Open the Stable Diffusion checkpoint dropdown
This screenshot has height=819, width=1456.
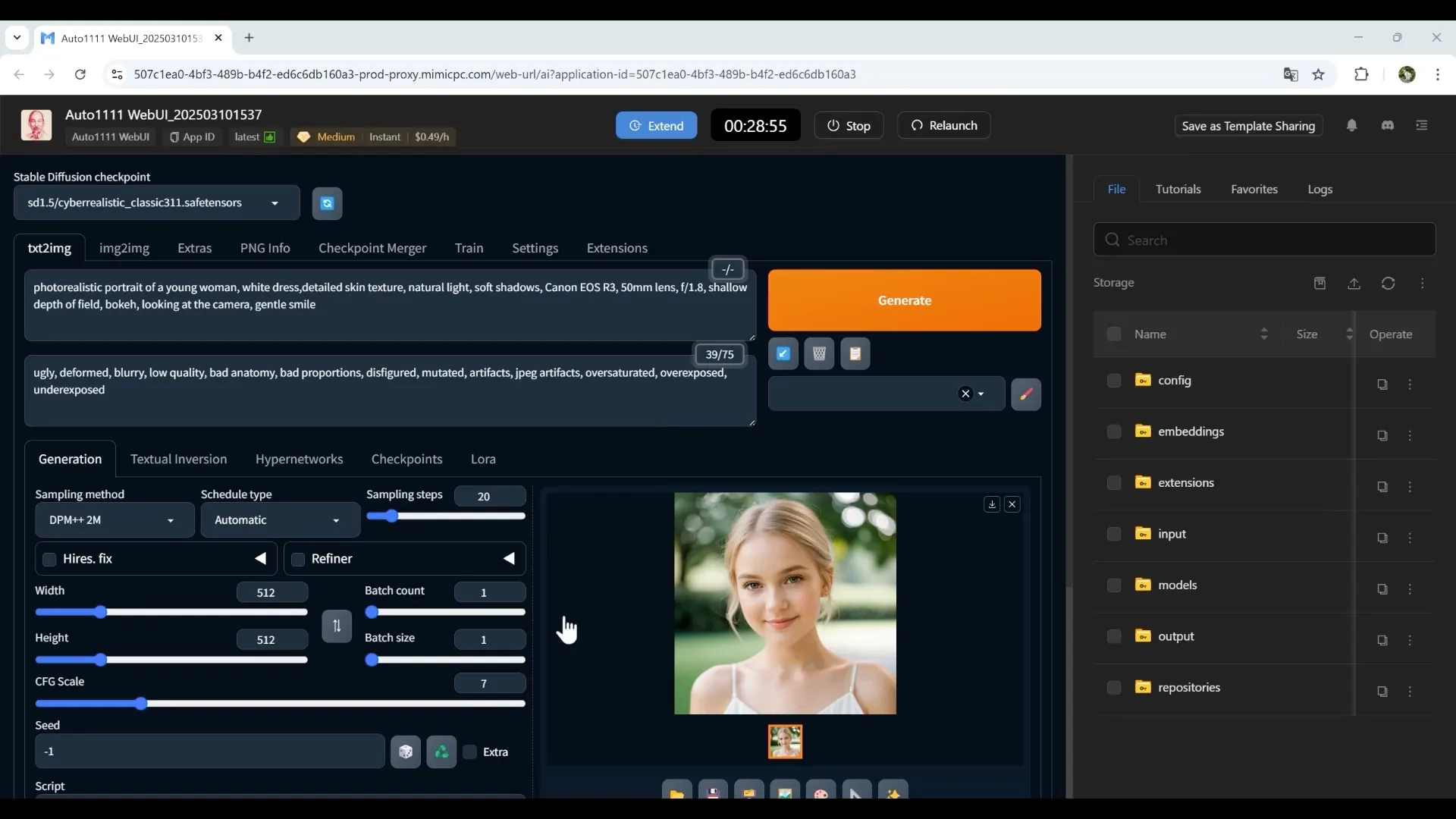(156, 203)
